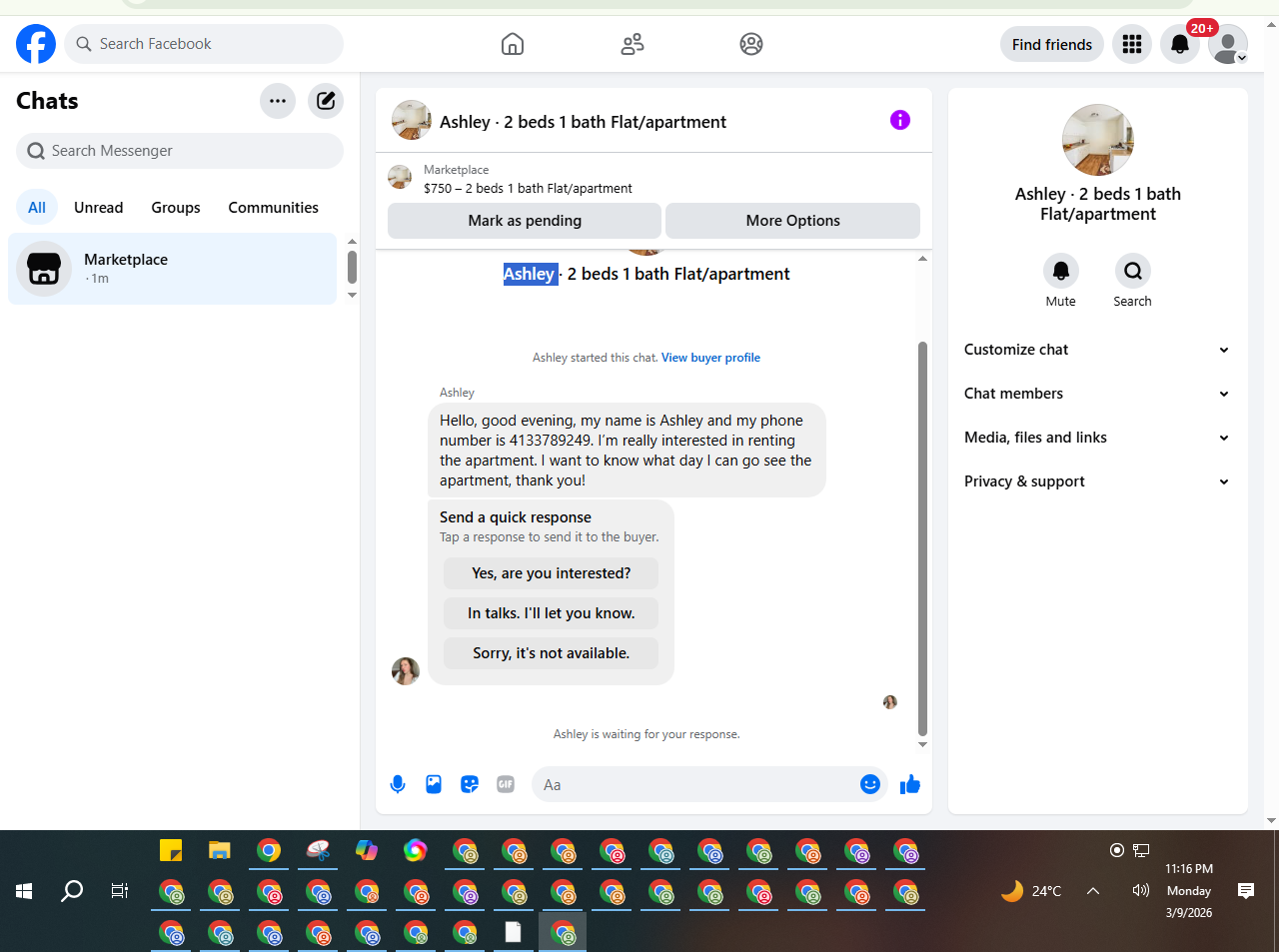Open conversation information purple icon
Image resolution: width=1279 pixels, height=952 pixels.
tap(900, 120)
